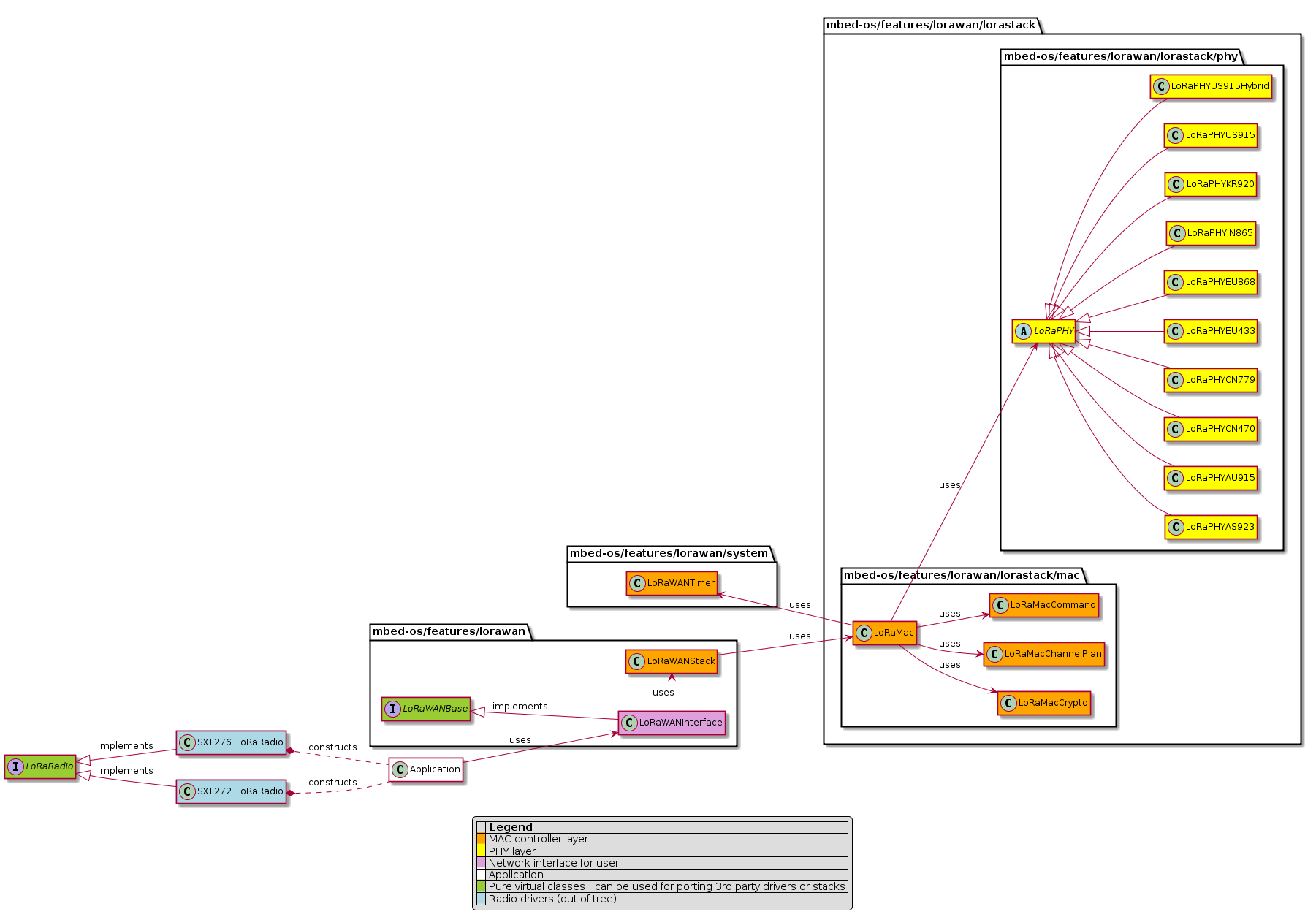Click the yellow PHY layer legend swatch
The width and height of the screenshot is (1316, 917).
pyautogui.click(x=481, y=851)
